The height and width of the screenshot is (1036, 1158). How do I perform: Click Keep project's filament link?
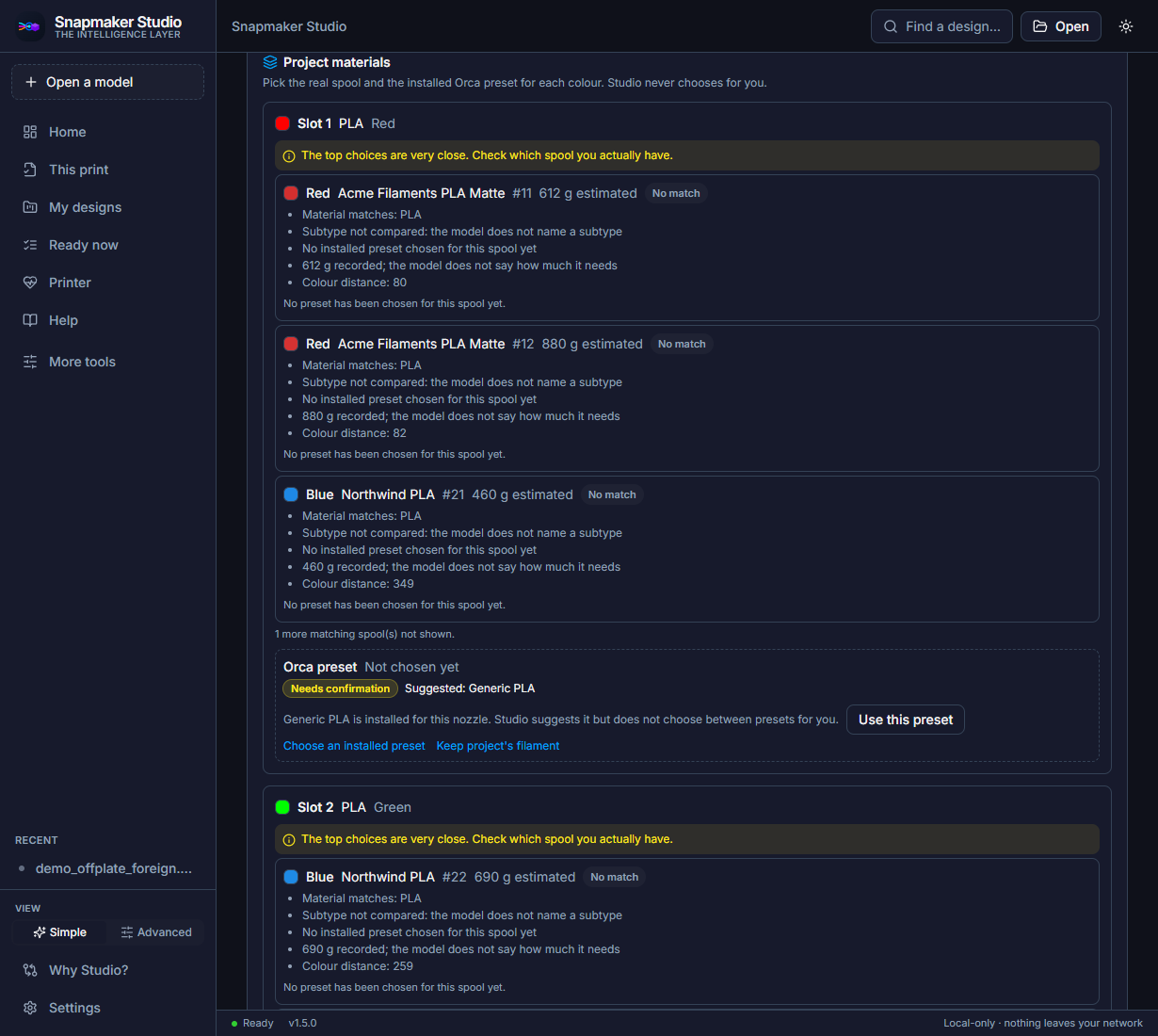(498, 746)
